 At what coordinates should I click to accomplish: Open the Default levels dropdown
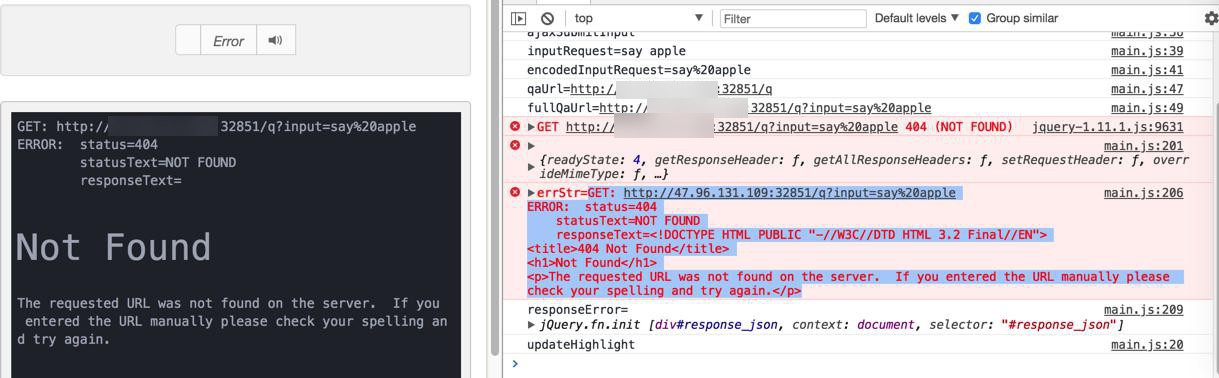917,18
